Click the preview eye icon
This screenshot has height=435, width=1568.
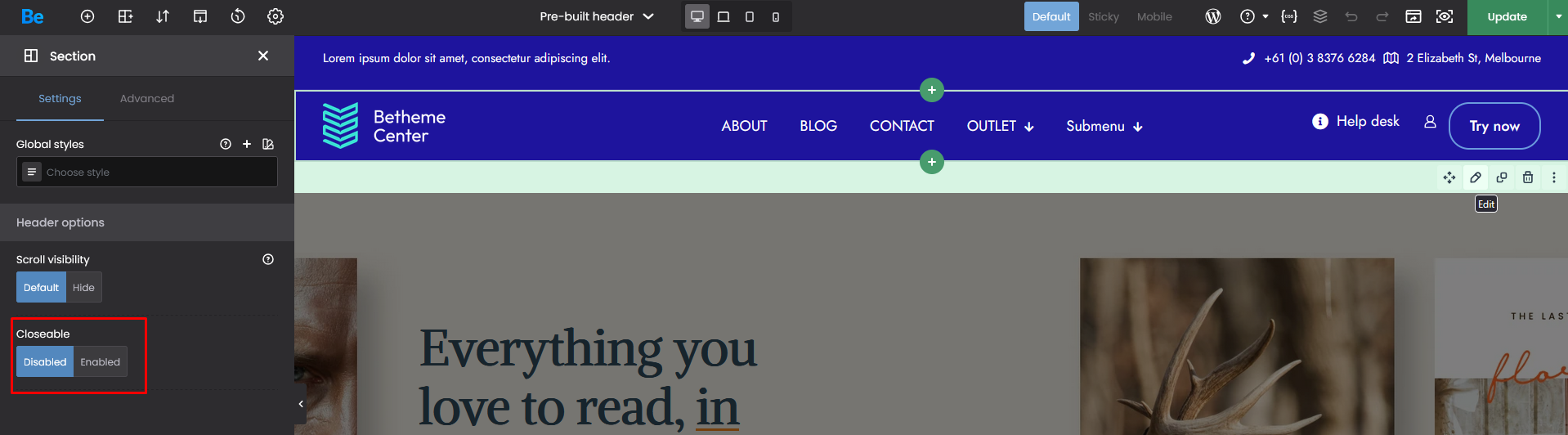(x=1445, y=16)
